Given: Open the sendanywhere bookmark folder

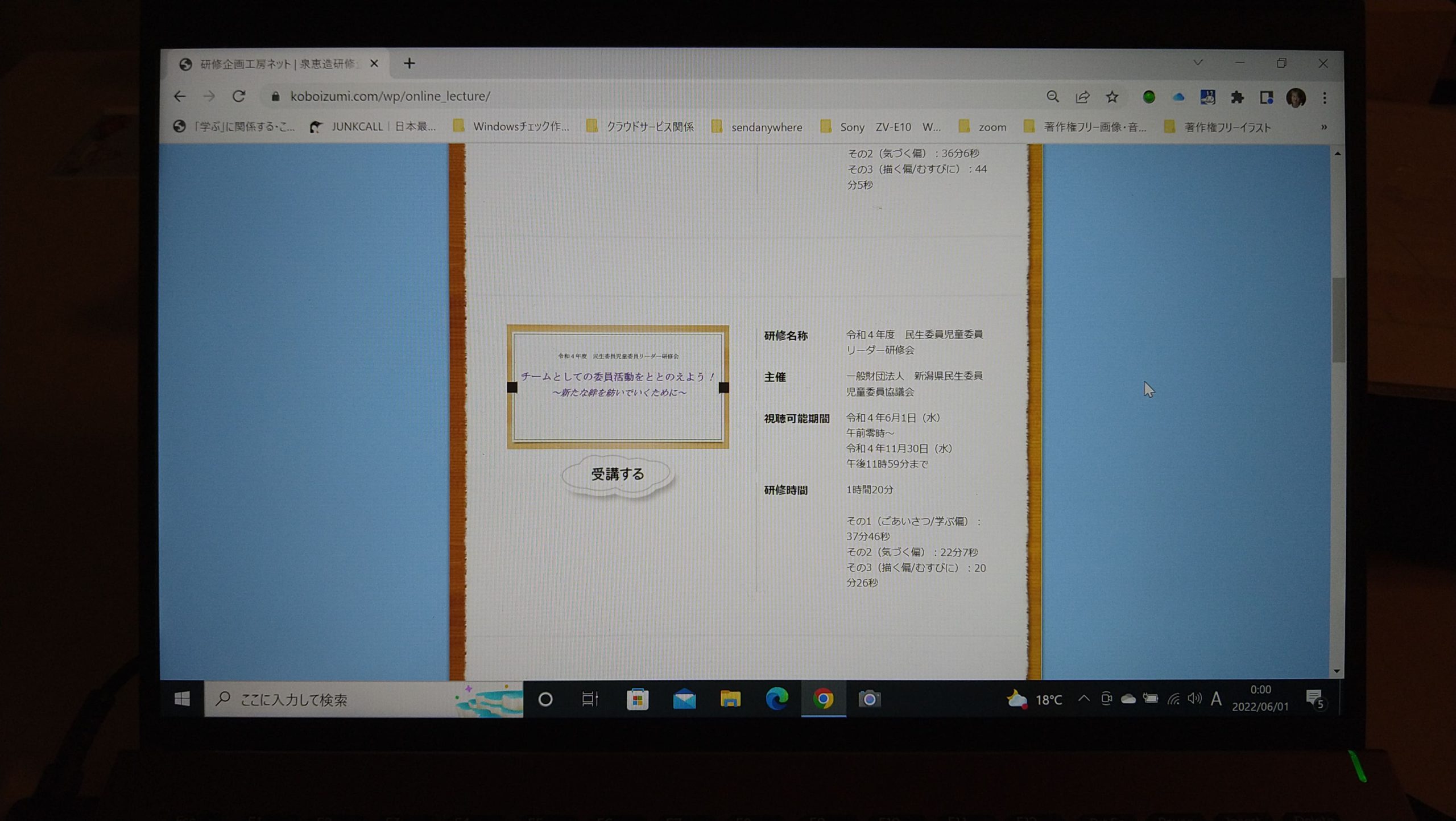Looking at the screenshot, I should [757, 127].
